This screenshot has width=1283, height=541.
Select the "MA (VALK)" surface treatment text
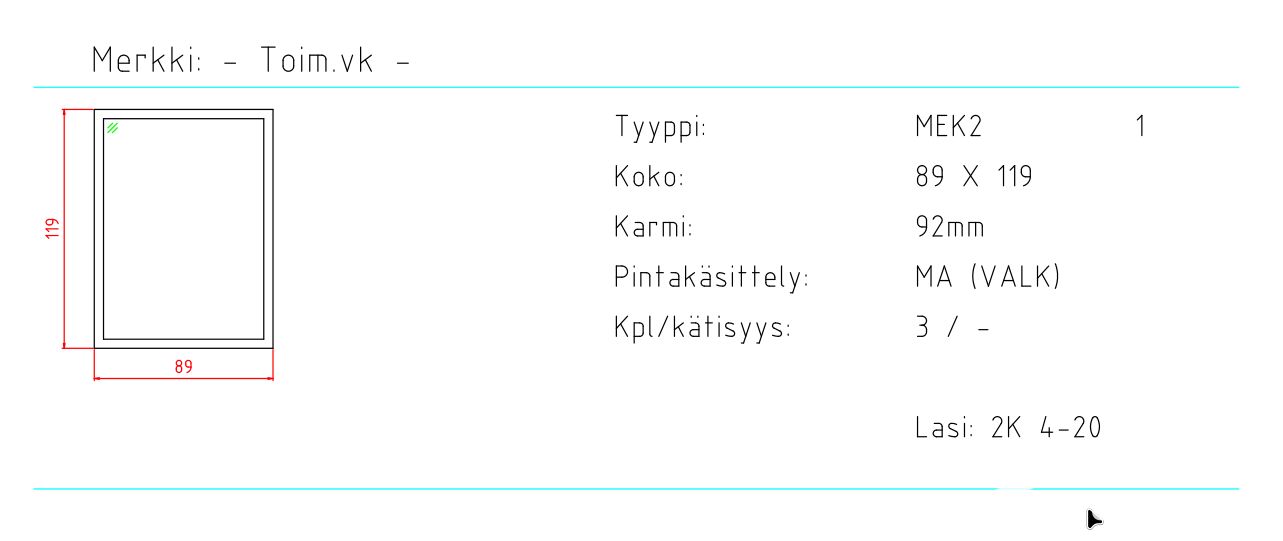coord(987,277)
